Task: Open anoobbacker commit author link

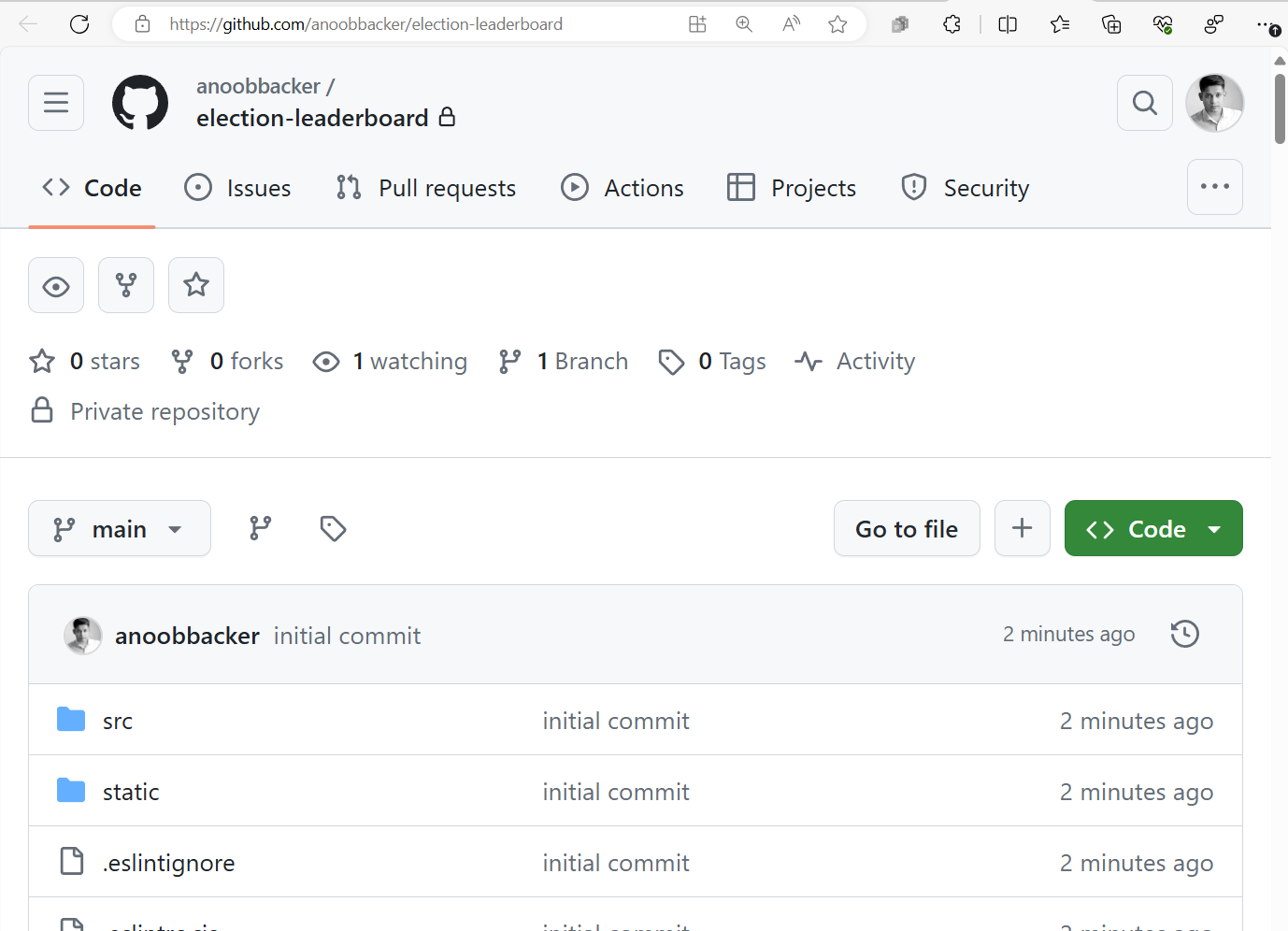Action: tap(187, 636)
